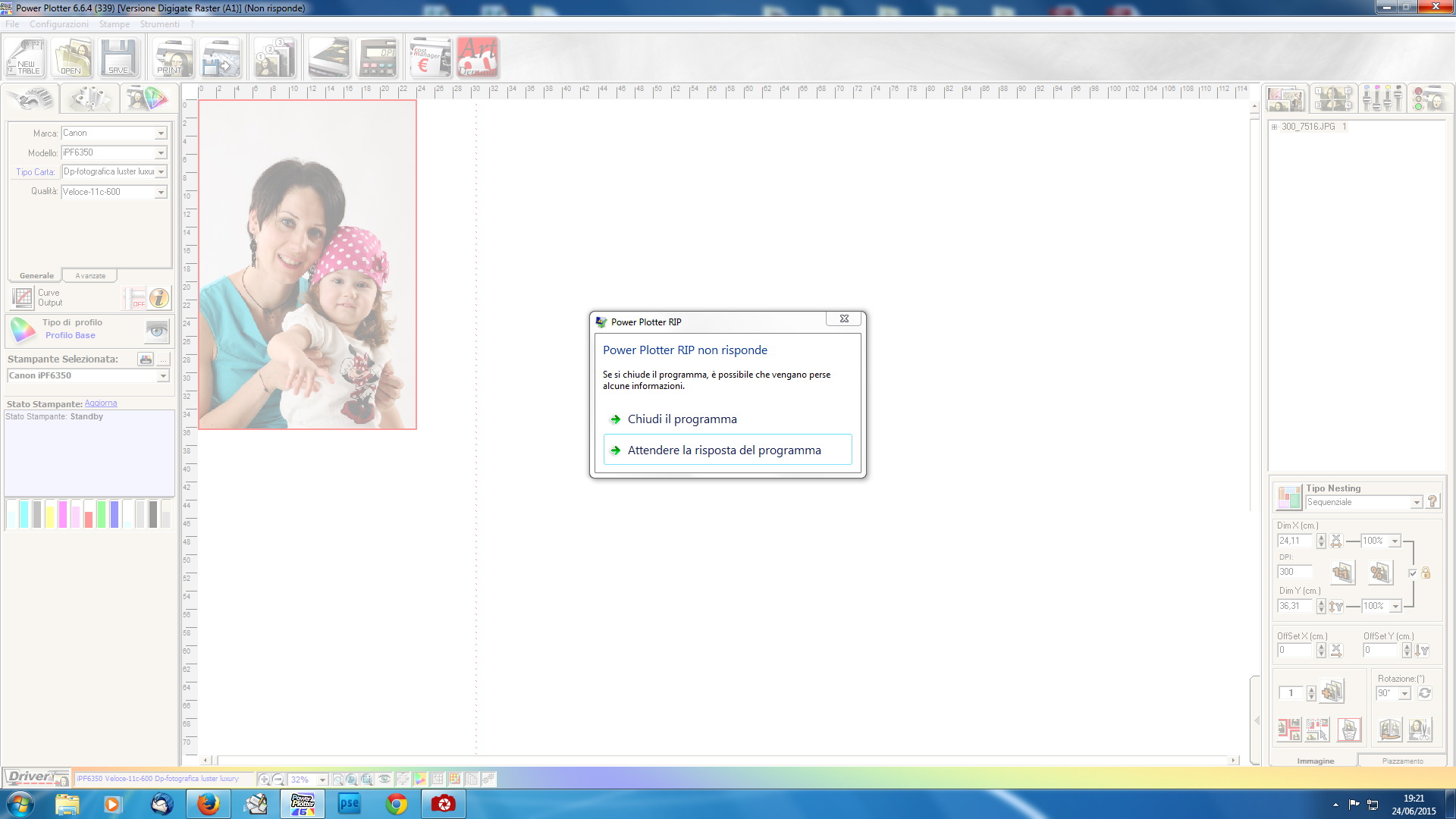Click the colored grid icon in bottom toolbar
The height and width of the screenshot is (819, 1456).
pyautogui.click(x=454, y=779)
